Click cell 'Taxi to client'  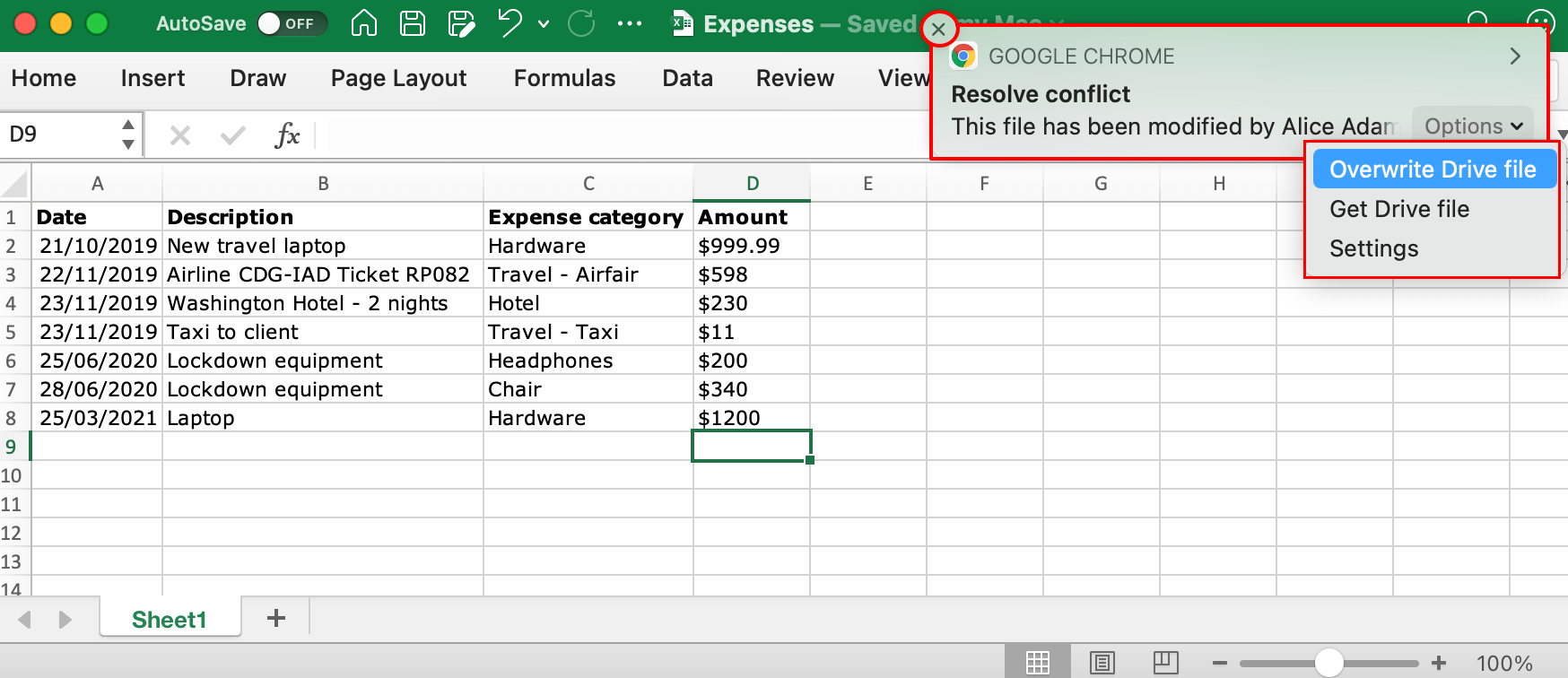coord(323,332)
